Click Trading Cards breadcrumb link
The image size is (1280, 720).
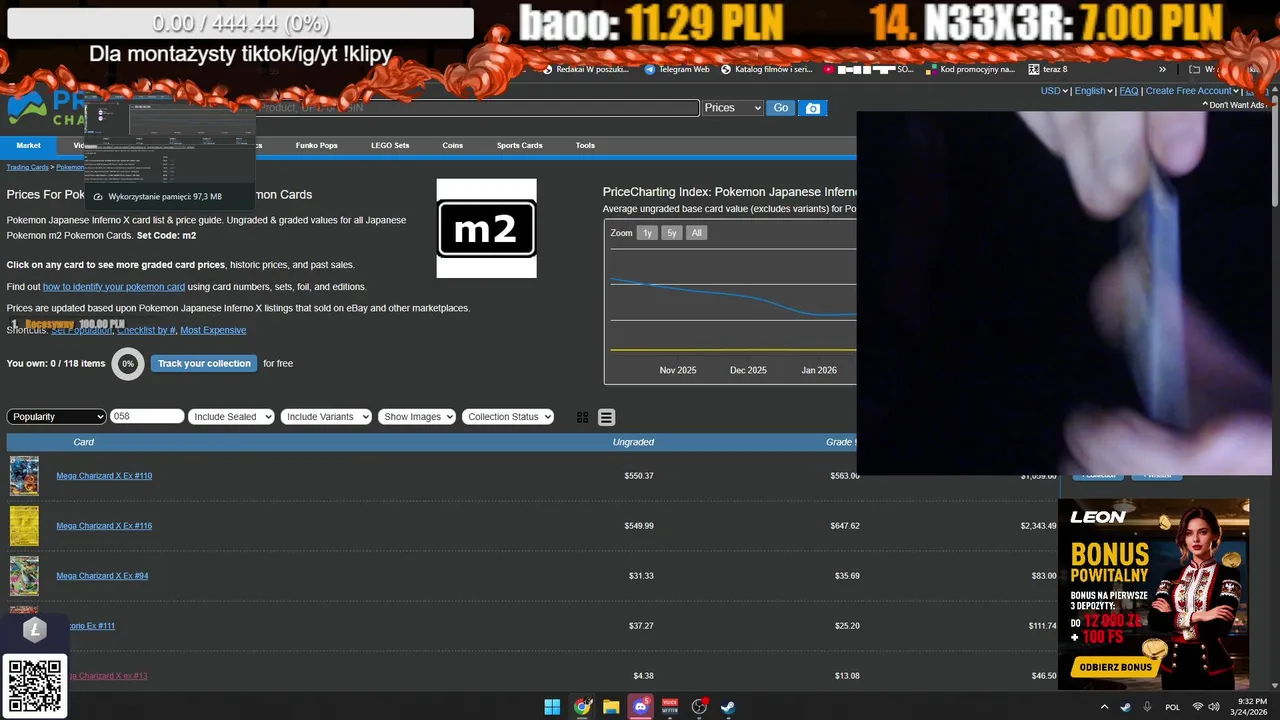28,167
